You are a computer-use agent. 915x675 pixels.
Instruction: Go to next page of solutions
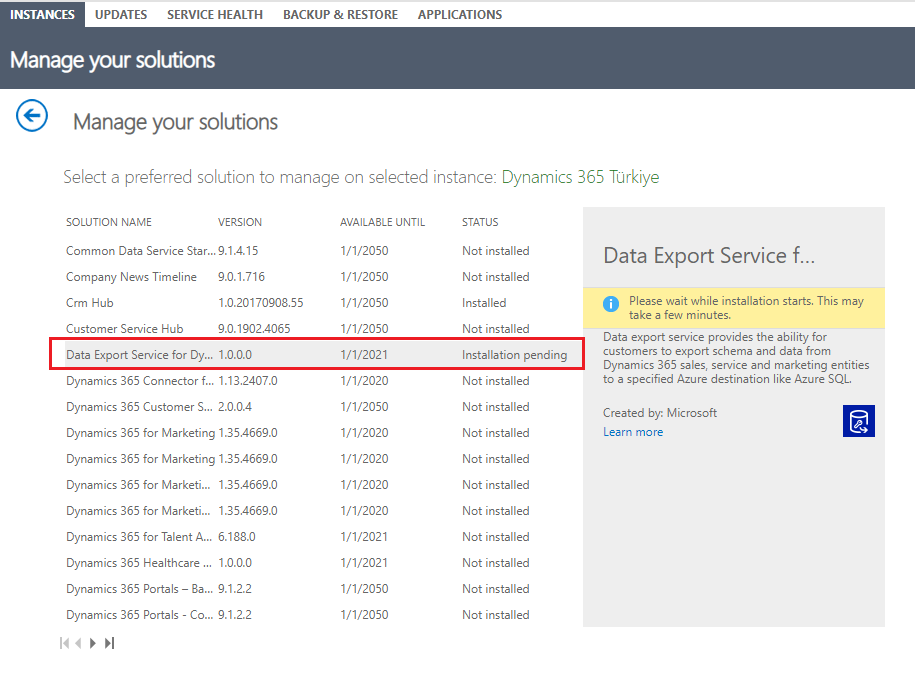point(93,643)
